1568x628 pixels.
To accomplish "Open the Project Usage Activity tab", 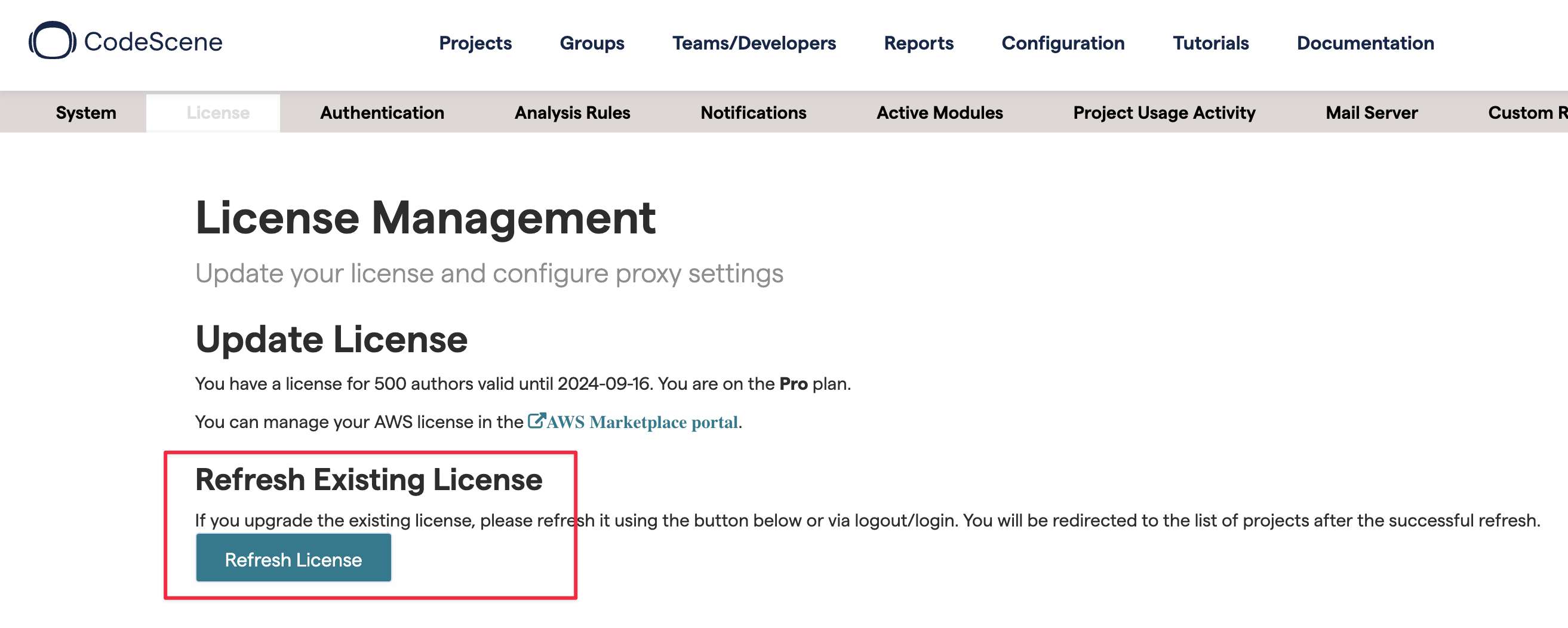I will [x=1164, y=113].
